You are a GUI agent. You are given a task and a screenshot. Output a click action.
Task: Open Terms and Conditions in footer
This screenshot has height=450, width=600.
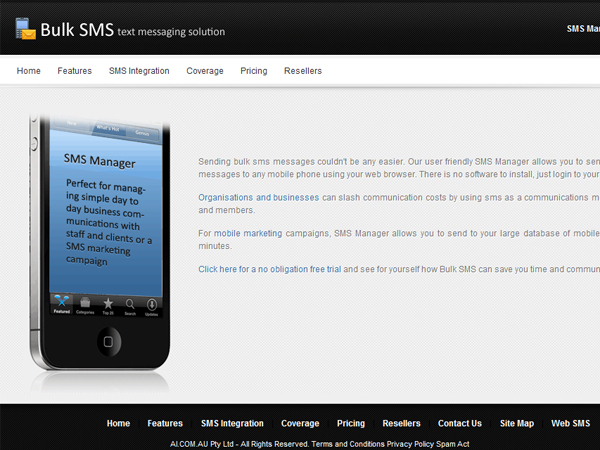pos(348,444)
